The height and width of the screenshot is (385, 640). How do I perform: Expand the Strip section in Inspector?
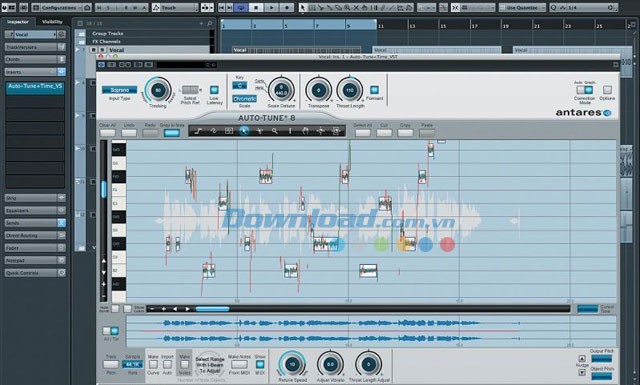pyautogui.click(x=35, y=198)
